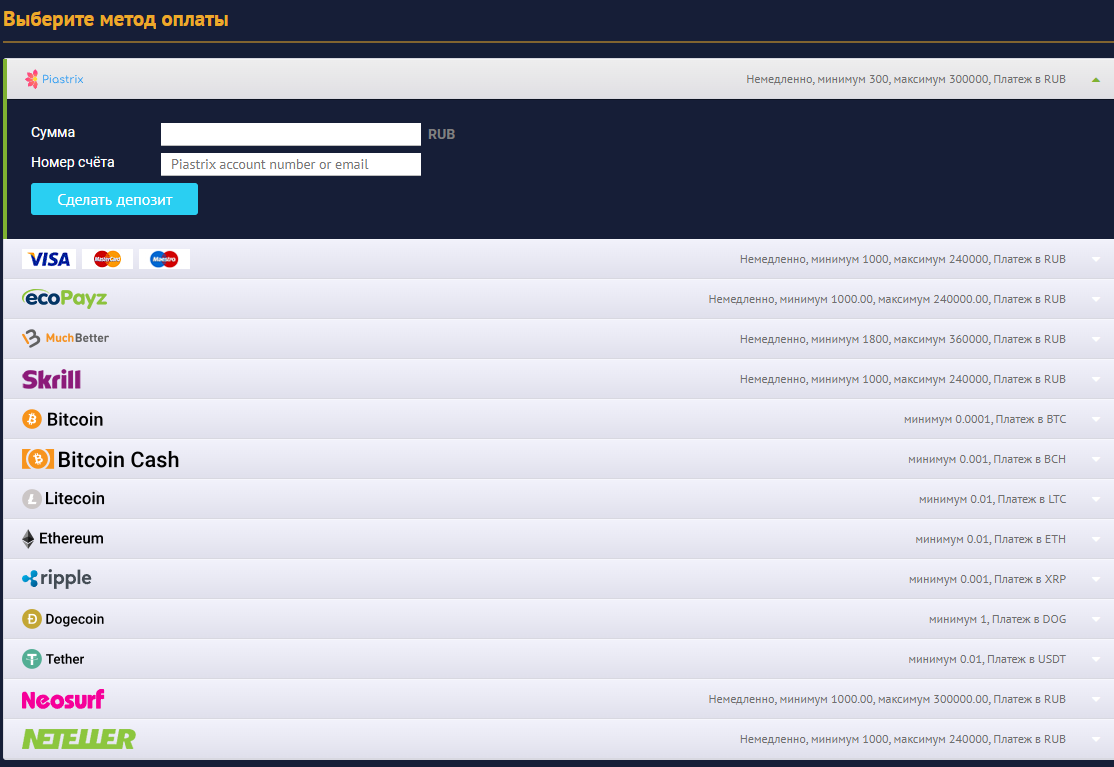Collapse the Piastrix section arrow
This screenshot has width=1114, height=767.
click(1096, 79)
